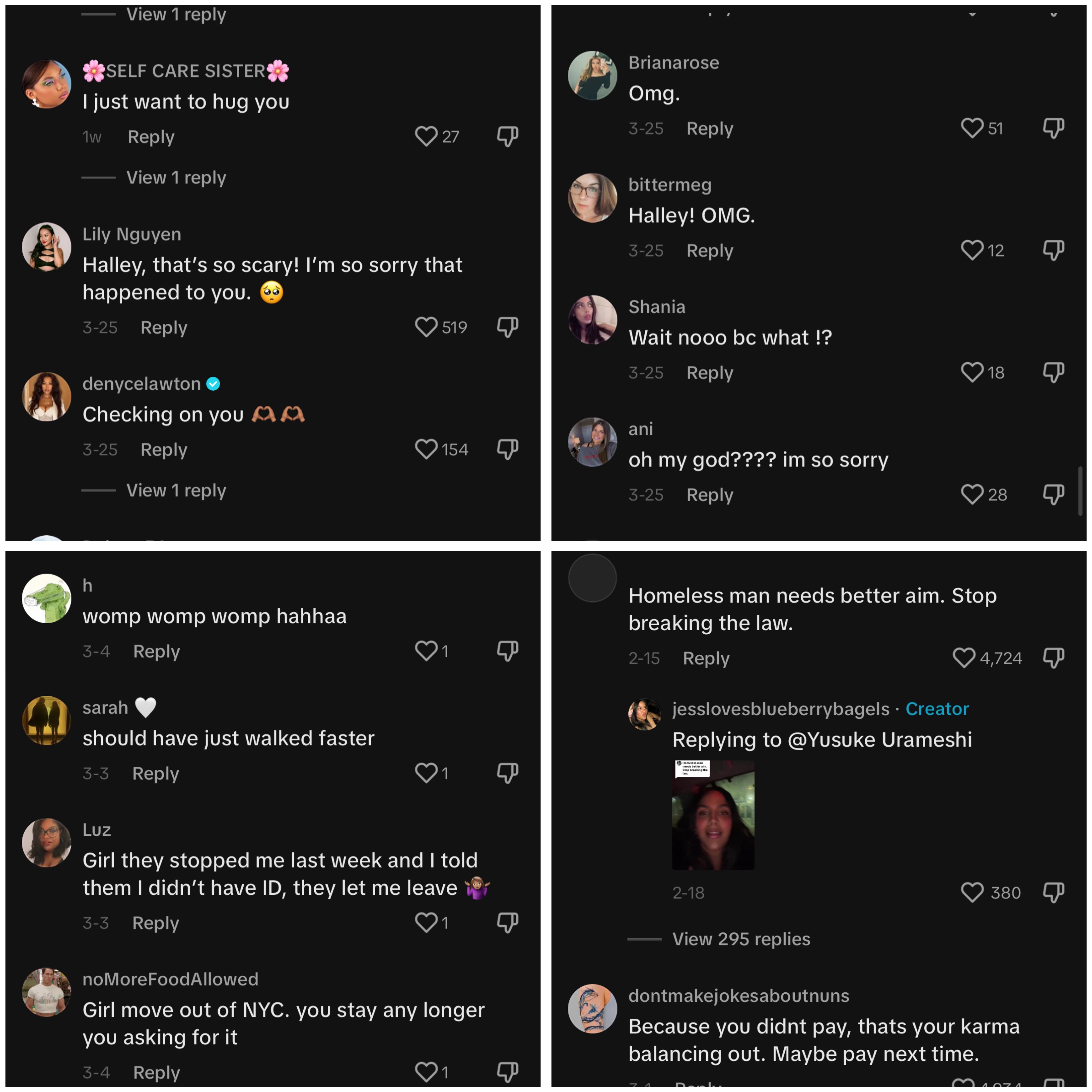Viewport: 1092px width, 1092px height.
Task: View 1 reply under SELF CARE SISTER's comment
Action: pos(176,177)
